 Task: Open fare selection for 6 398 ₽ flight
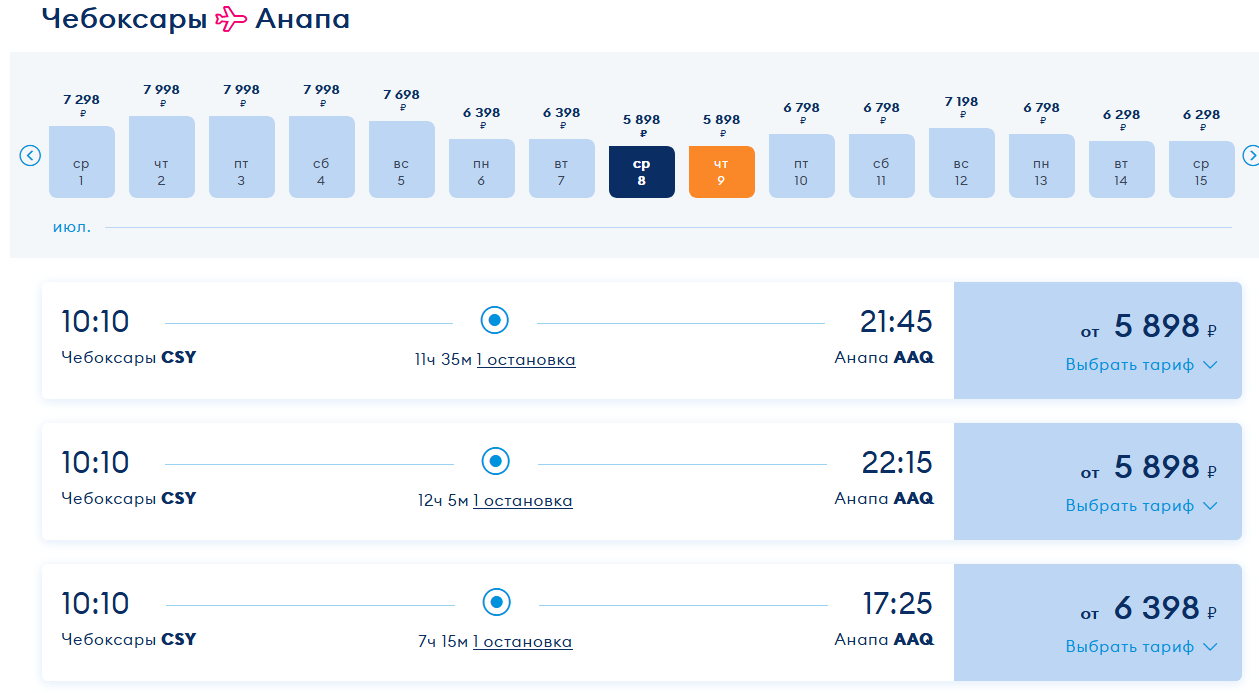point(1141,647)
